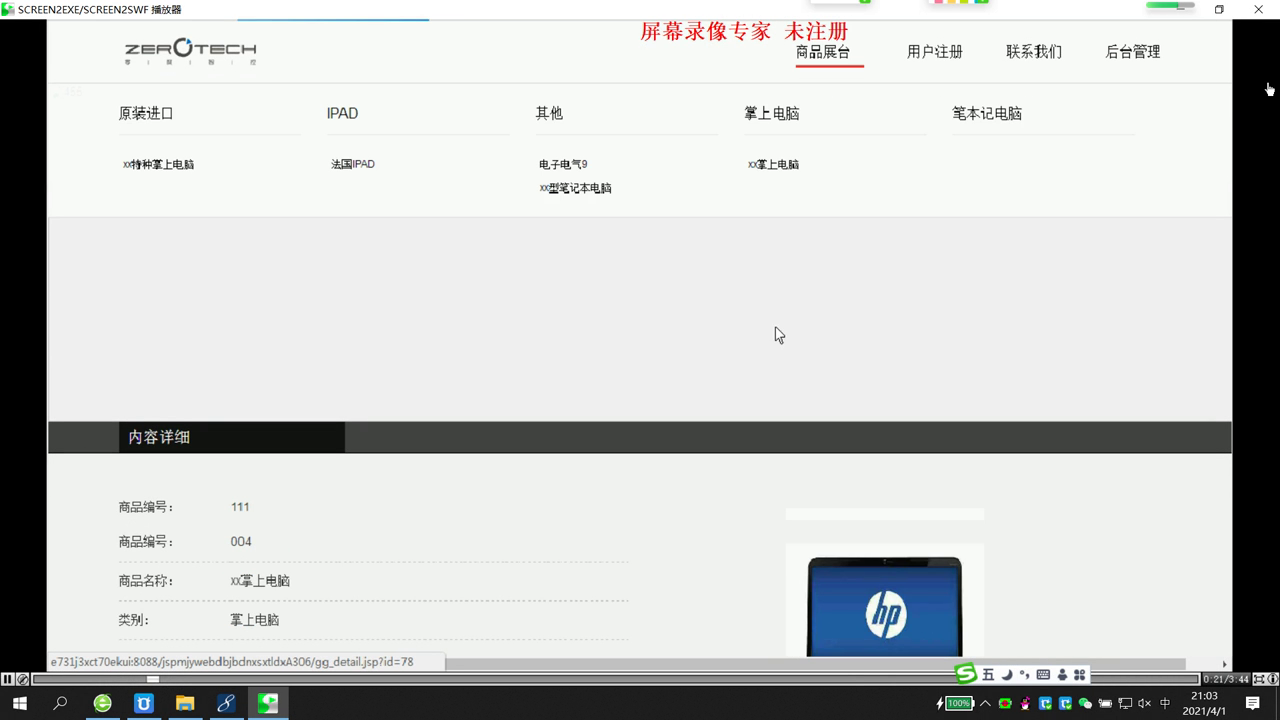Click product number value 004

point(241,542)
